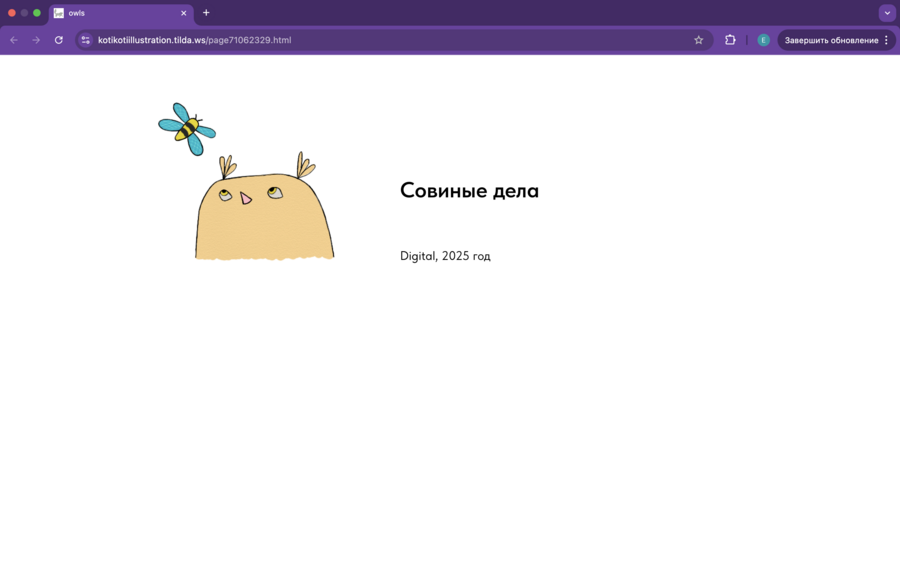
Task: Click the bee illustration
Action: pos(187,129)
